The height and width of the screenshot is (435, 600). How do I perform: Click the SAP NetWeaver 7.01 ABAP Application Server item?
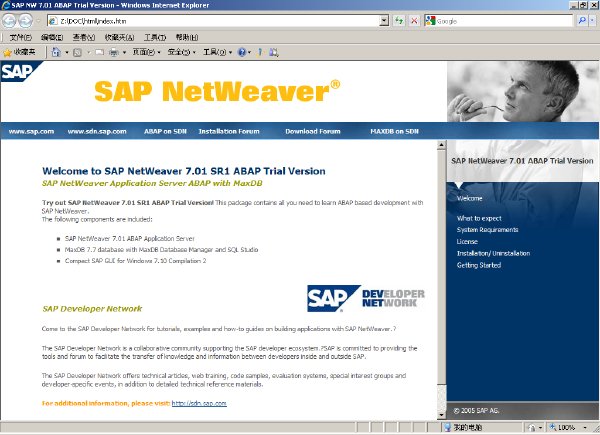click(x=130, y=238)
